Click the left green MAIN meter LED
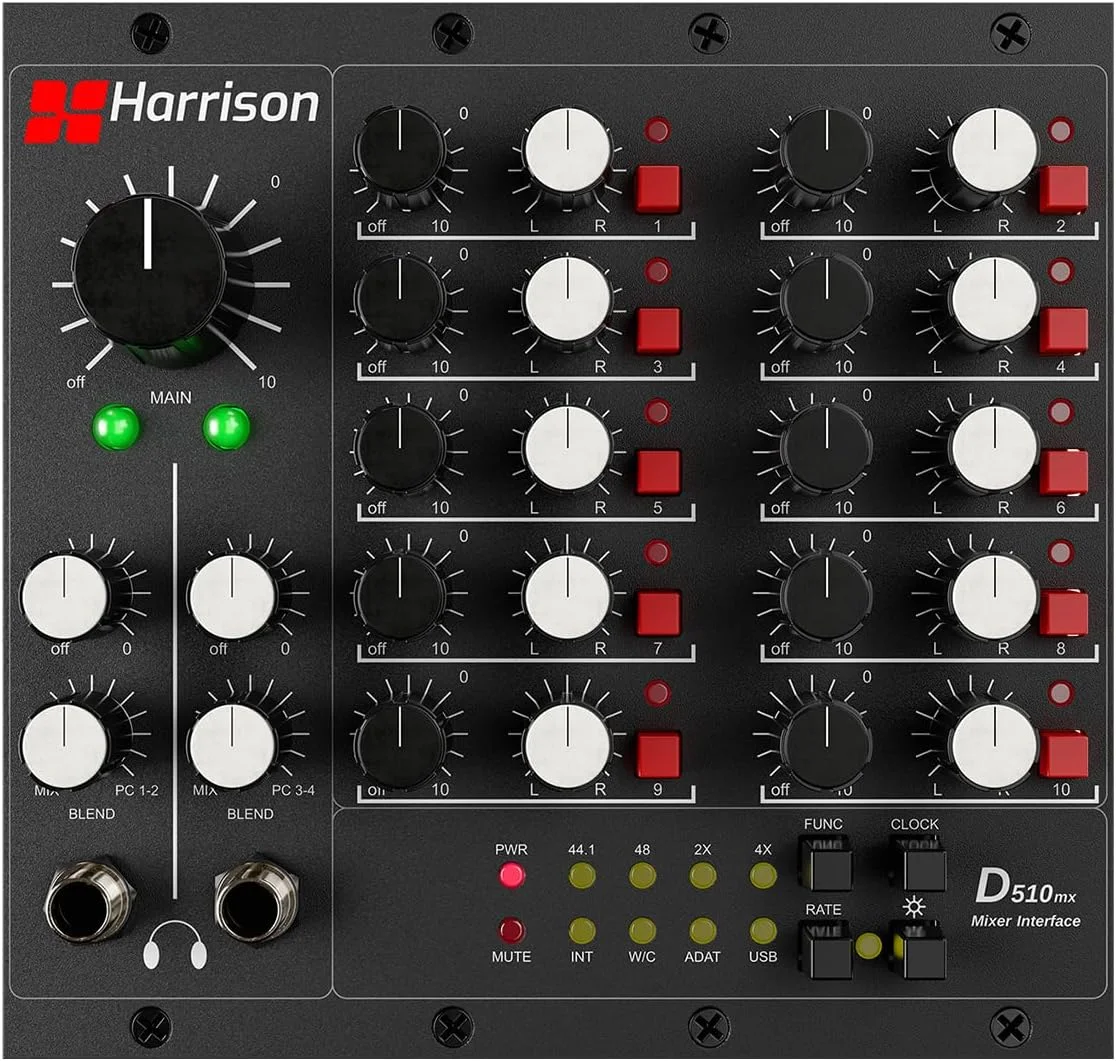The image size is (1116, 1061). click(116, 428)
